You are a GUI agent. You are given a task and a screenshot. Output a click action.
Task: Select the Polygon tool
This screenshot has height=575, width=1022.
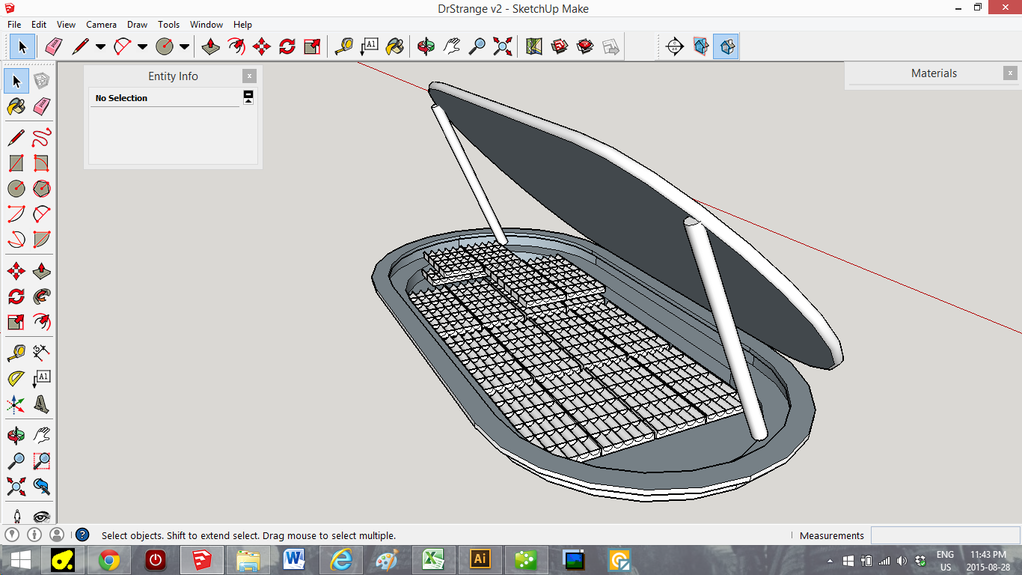42,188
